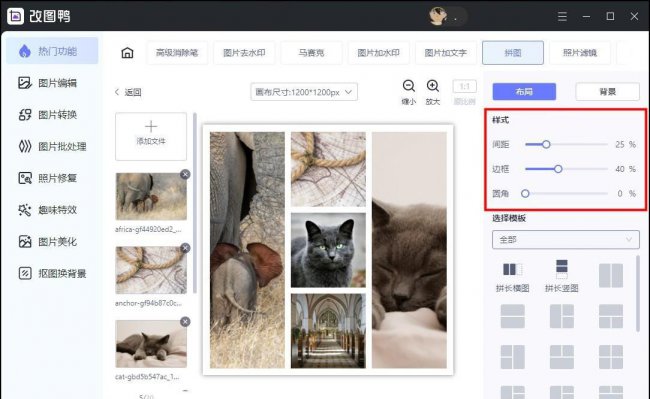This screenshot has height=399, width=650.
Task: Select the anchor rope thumbnail in file list
Action: coord(151,270)
